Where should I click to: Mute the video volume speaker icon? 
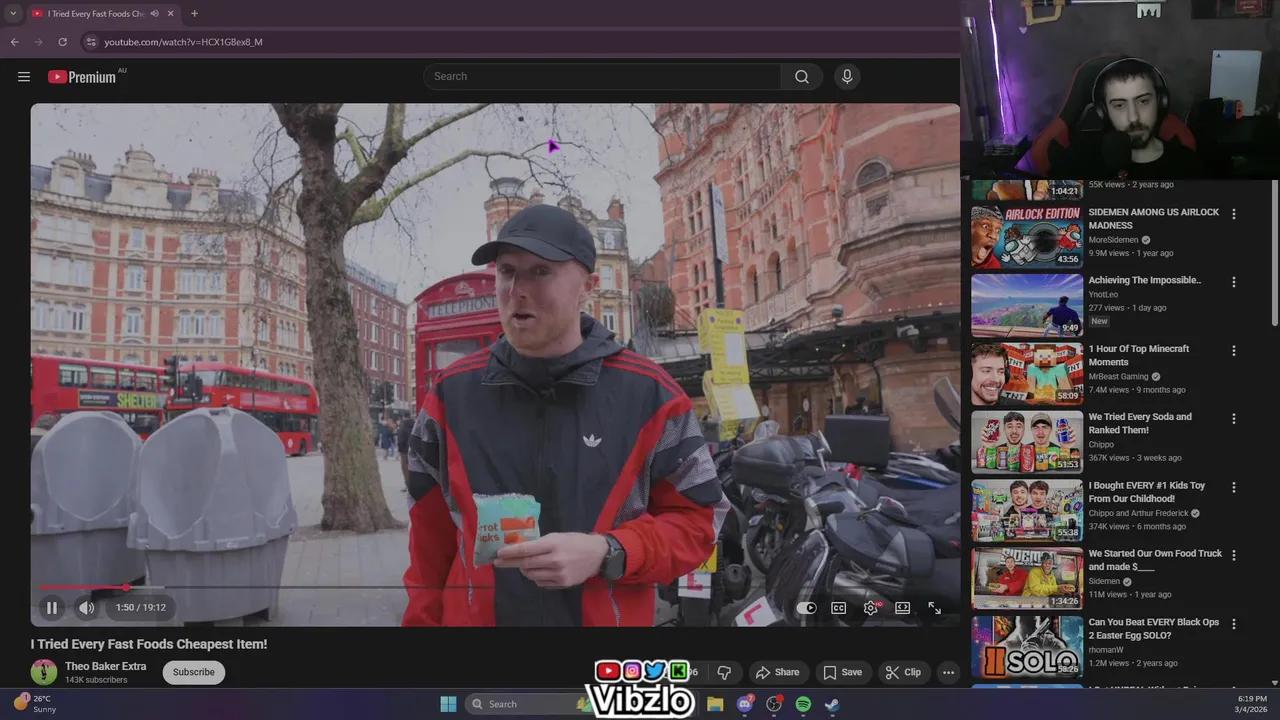tap(87, 607)
